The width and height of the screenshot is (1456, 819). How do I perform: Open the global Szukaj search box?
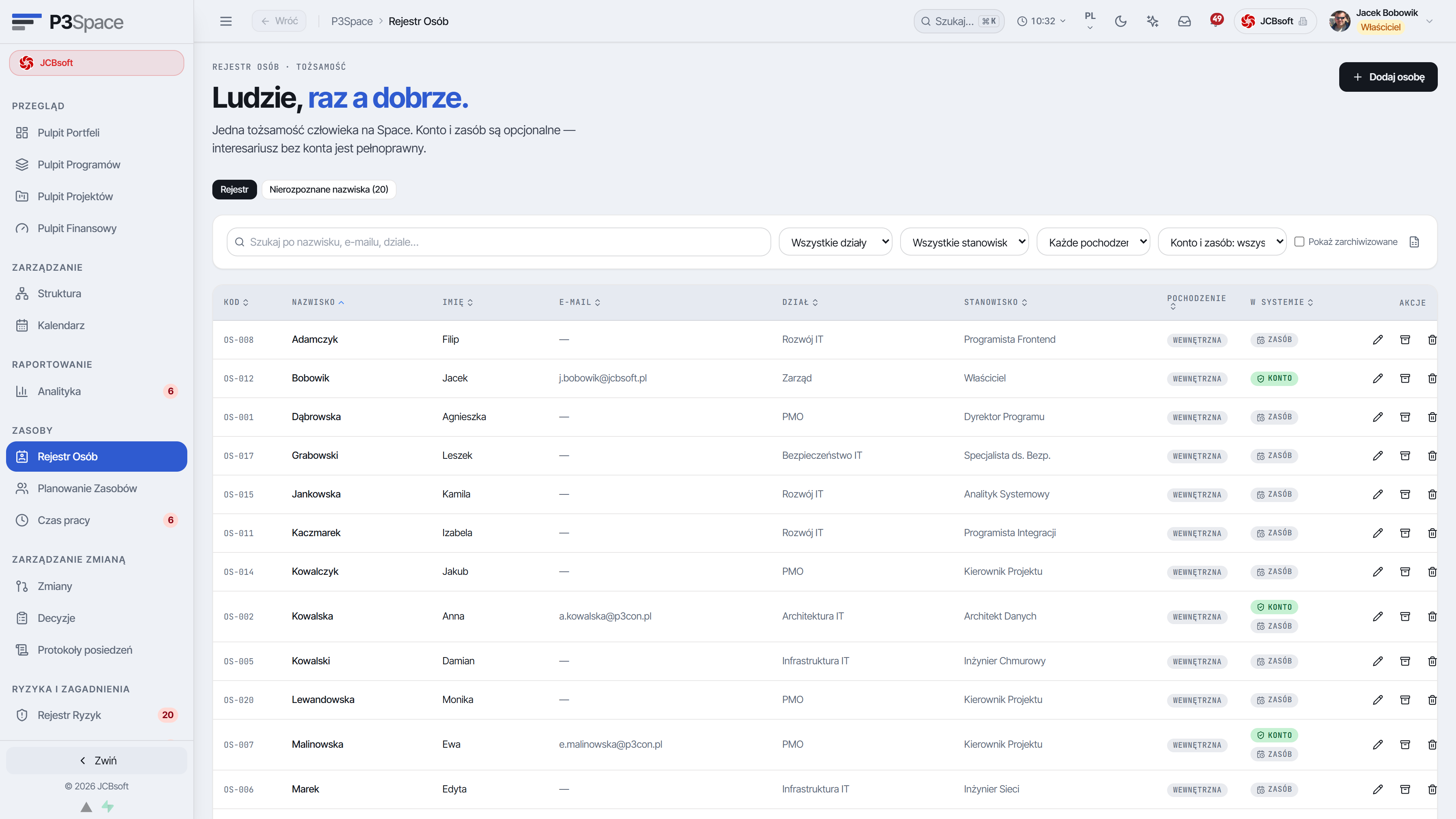click(x=959, y=22)
